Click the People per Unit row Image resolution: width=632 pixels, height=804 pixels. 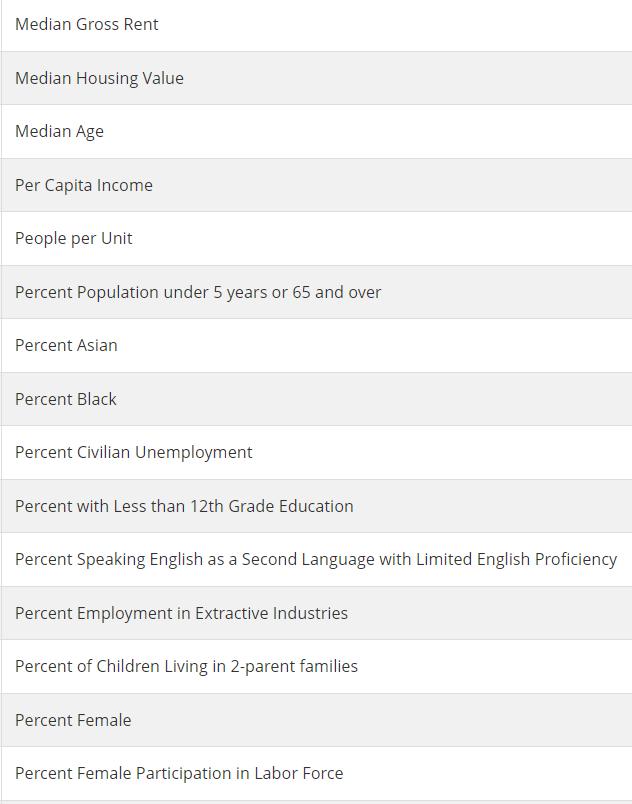(x=316, y=238)
